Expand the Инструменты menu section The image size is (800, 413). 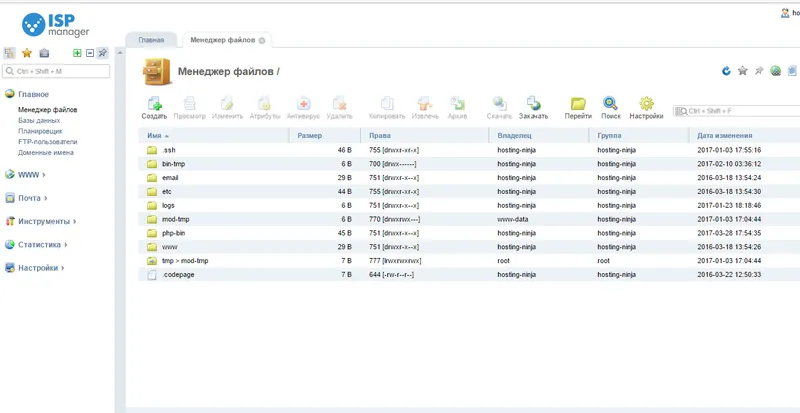click(41, 222)
